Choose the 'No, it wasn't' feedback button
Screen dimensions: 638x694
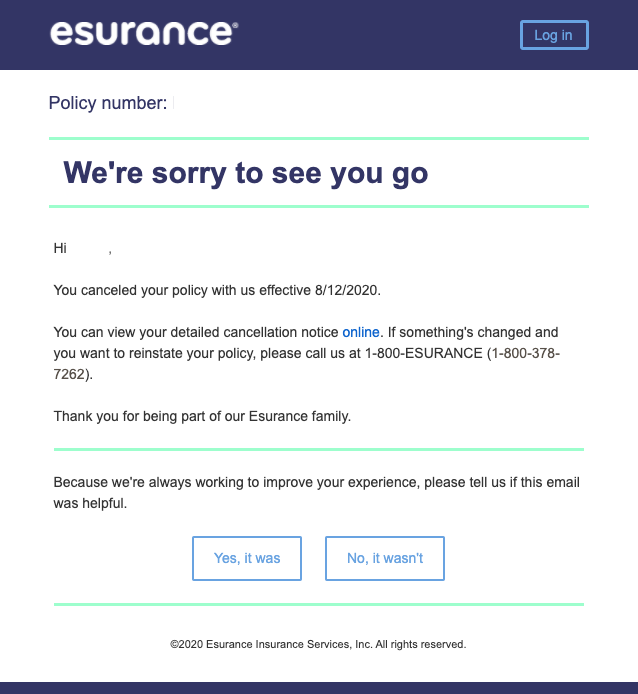(385, 558)
